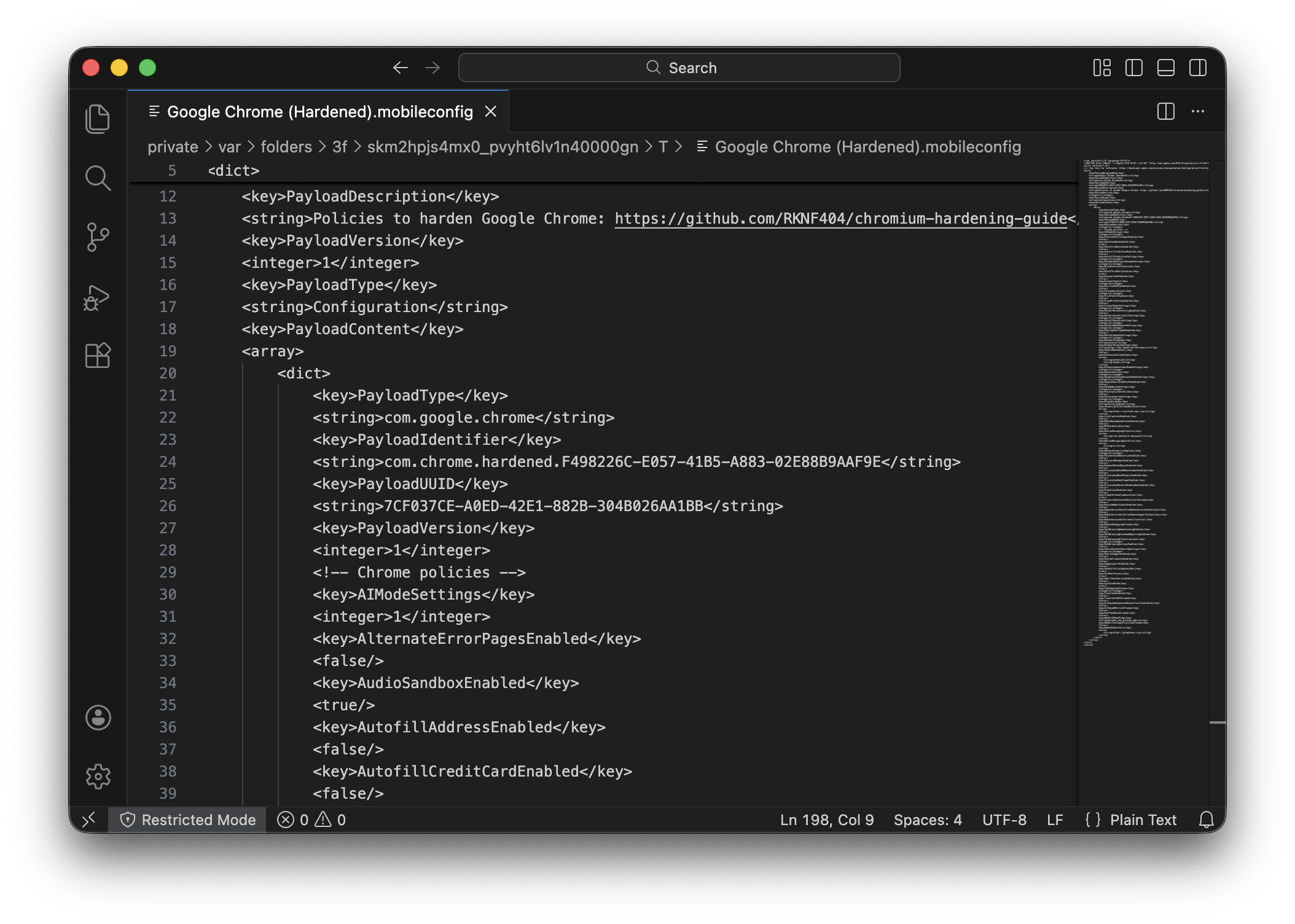Click the command center Search box
The height and width of the screenshot is (924, 1295).
click(679, 68)
